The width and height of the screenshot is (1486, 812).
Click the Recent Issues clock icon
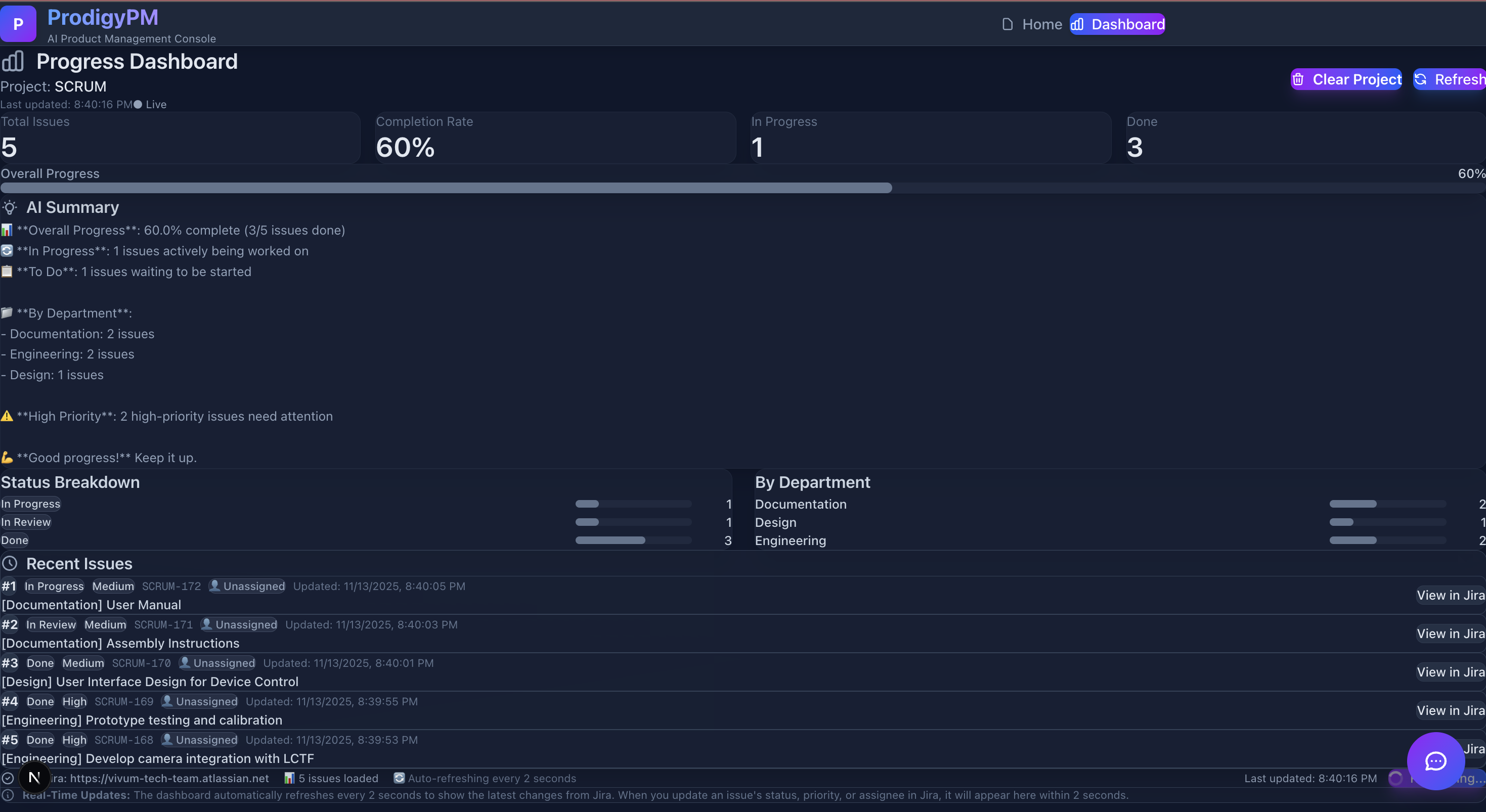click(x=10, y=563)
